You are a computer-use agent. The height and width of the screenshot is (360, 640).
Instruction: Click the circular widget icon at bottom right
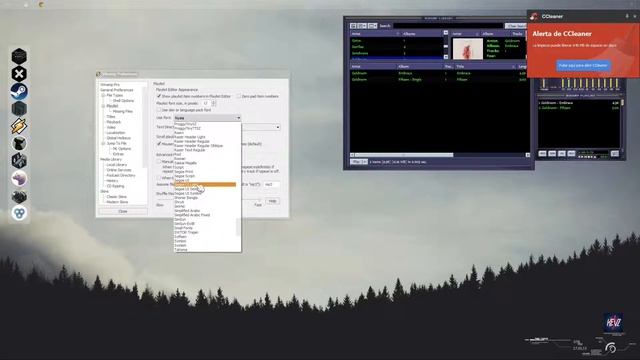611,348
